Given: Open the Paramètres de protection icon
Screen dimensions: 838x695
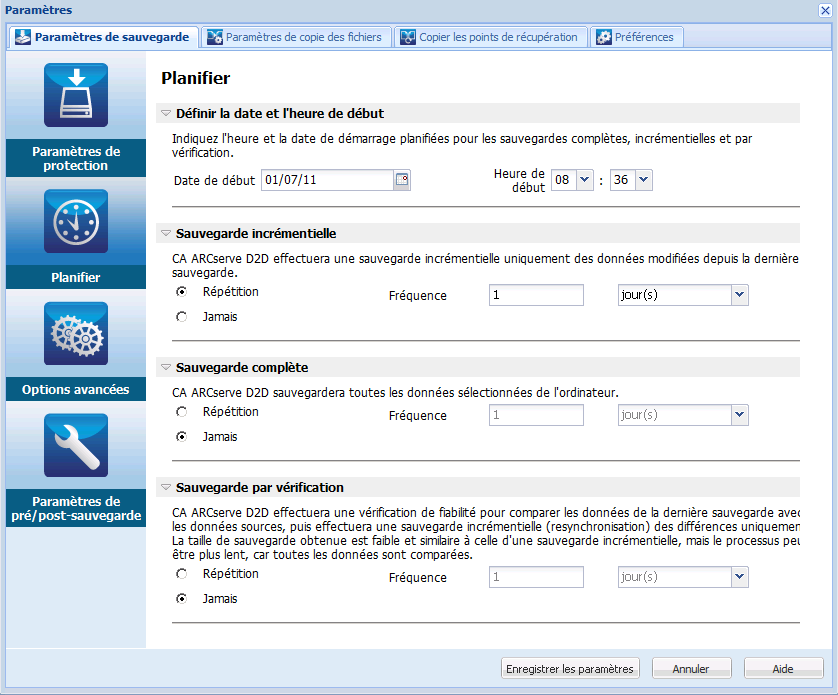Looking at the screenshot, I should 76,95.
